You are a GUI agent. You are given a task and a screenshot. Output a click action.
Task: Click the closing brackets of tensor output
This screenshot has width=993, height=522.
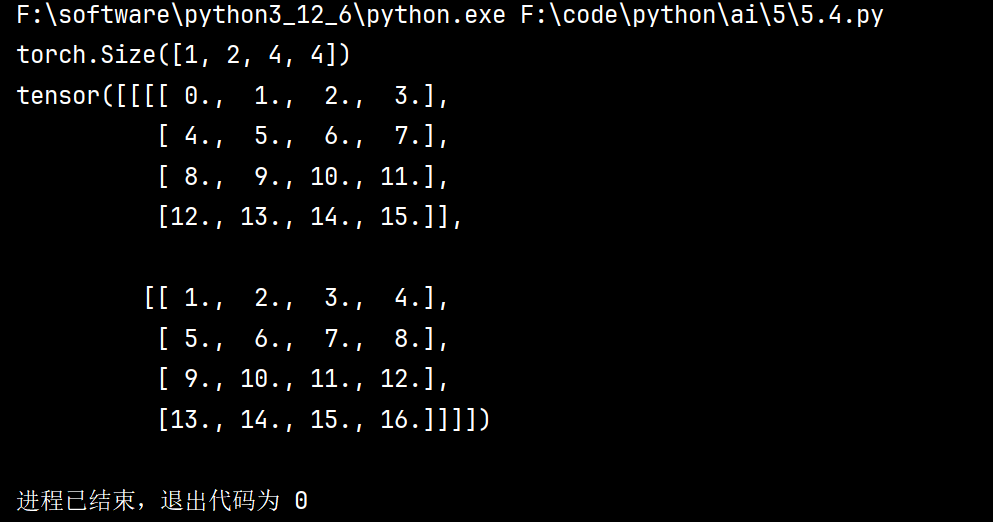point(457,420)
